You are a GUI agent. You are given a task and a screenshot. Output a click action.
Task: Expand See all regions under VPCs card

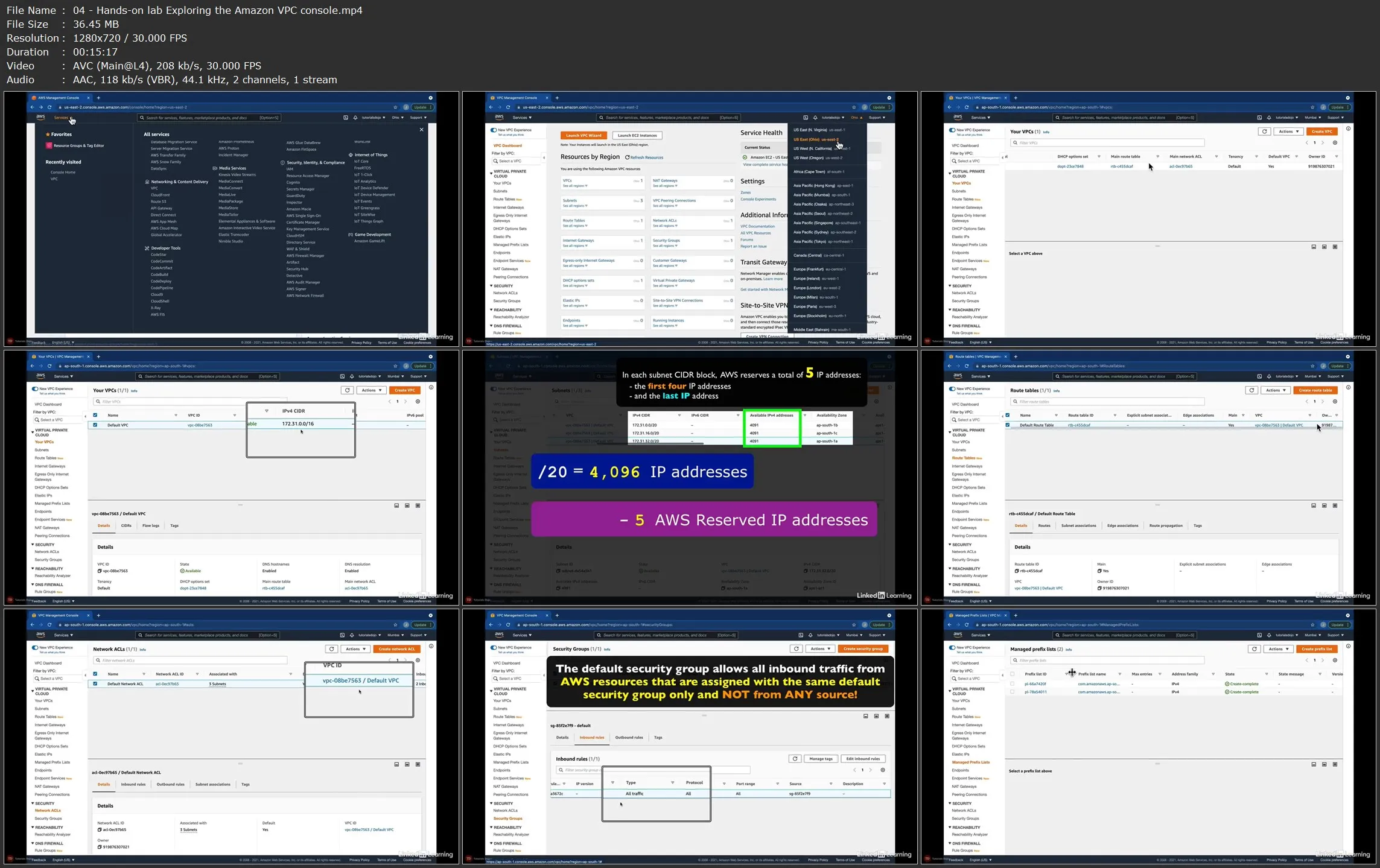click(x=575, y=186)
